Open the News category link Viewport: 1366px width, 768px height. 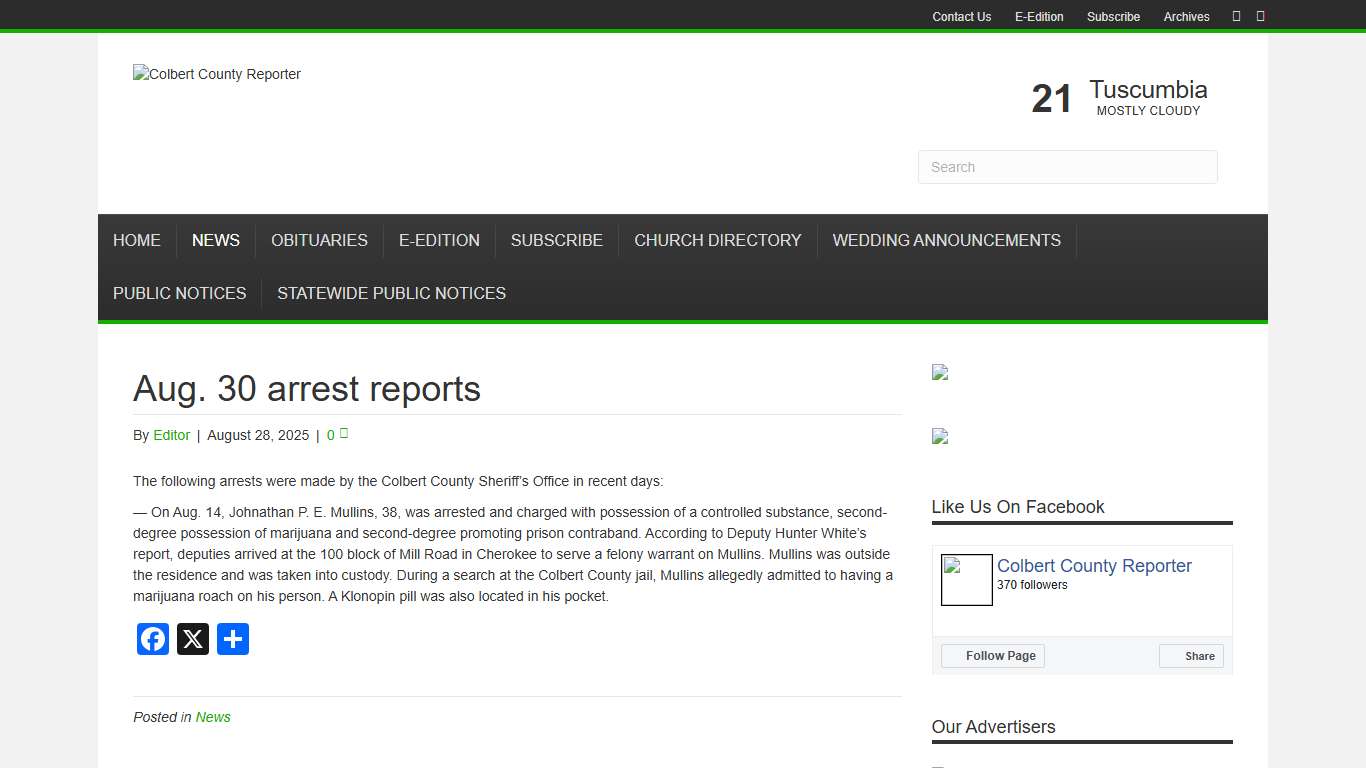pyautogui.click(x=213, y=717)
